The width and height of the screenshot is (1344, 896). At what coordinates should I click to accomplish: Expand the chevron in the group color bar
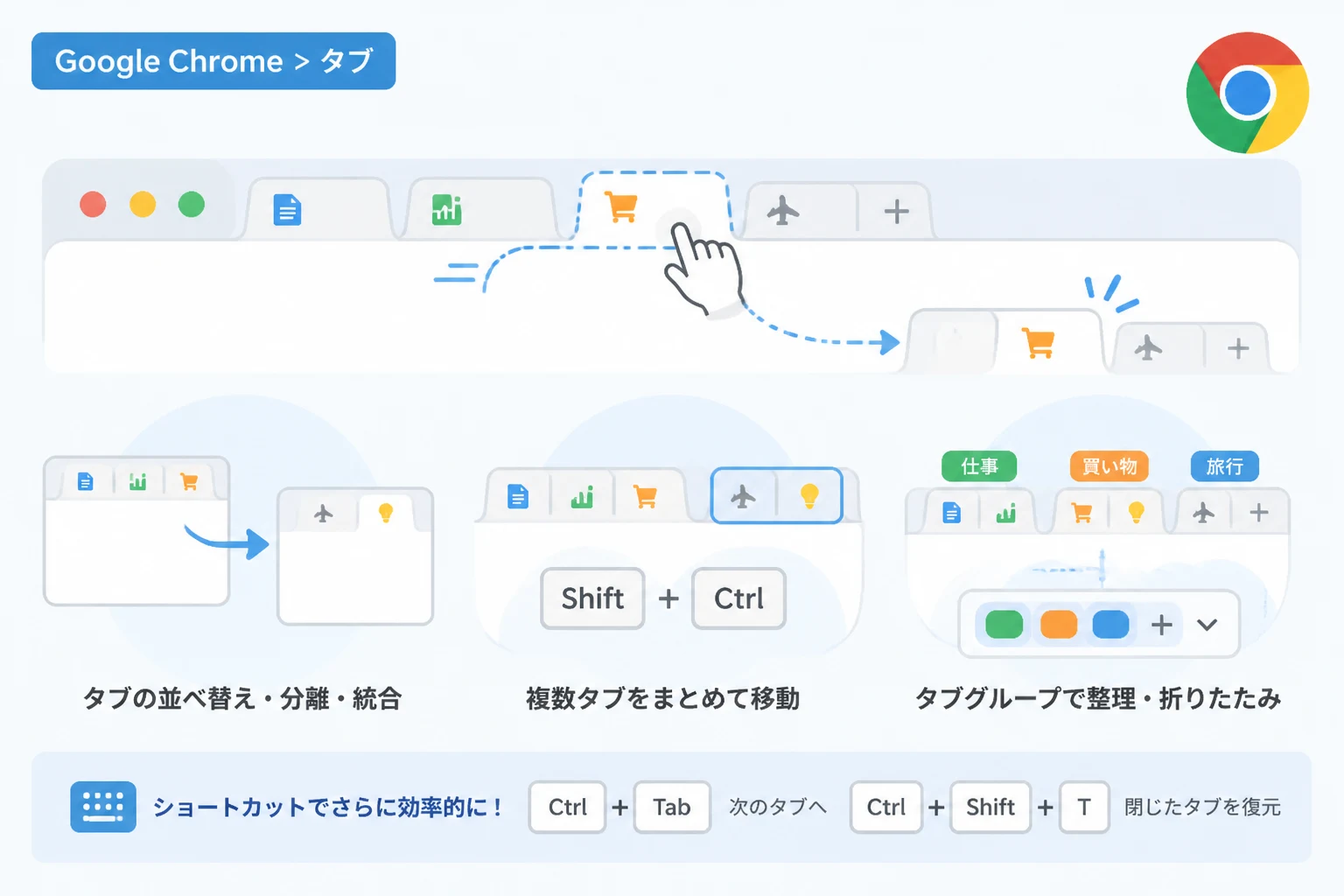[1207, 625]
